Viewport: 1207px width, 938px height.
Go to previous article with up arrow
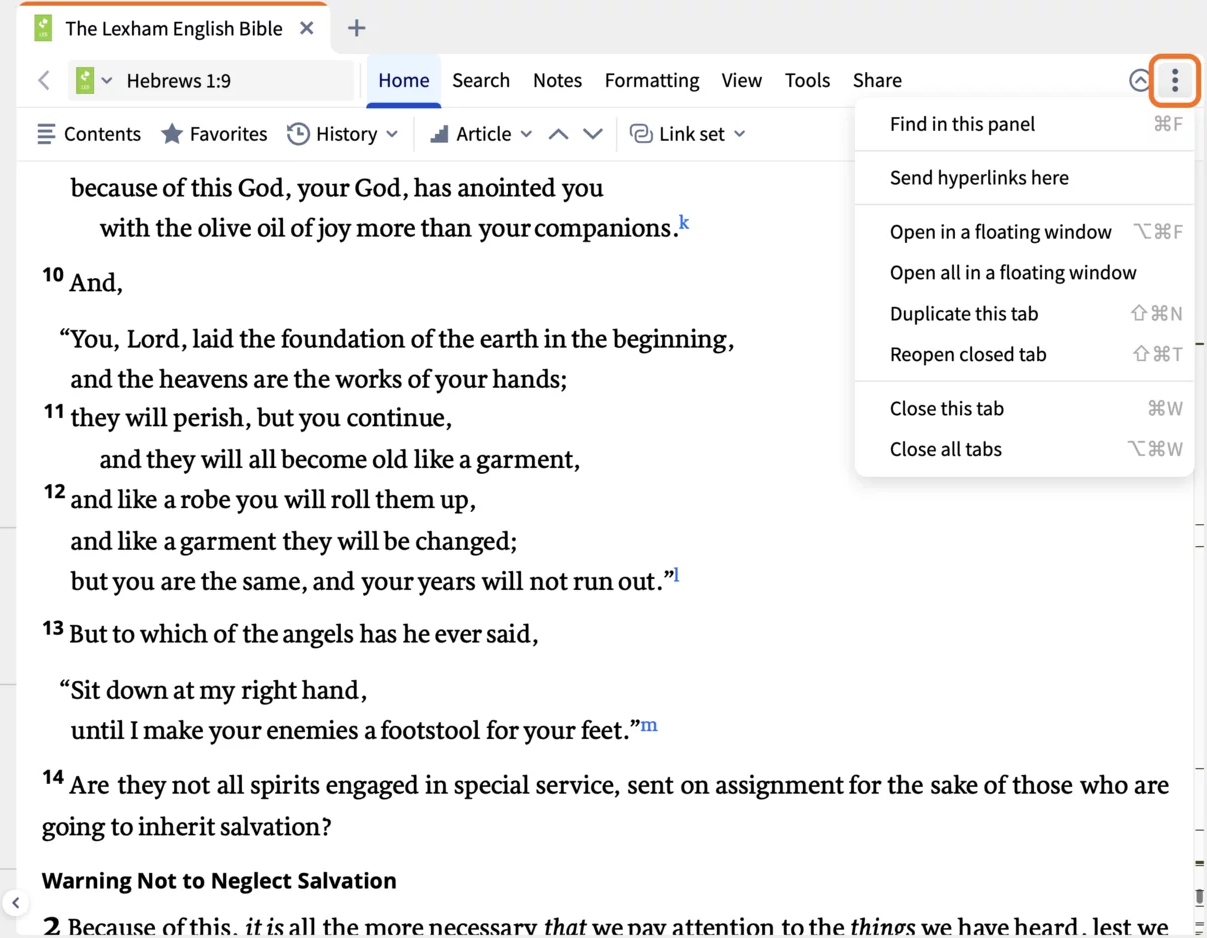558,133
